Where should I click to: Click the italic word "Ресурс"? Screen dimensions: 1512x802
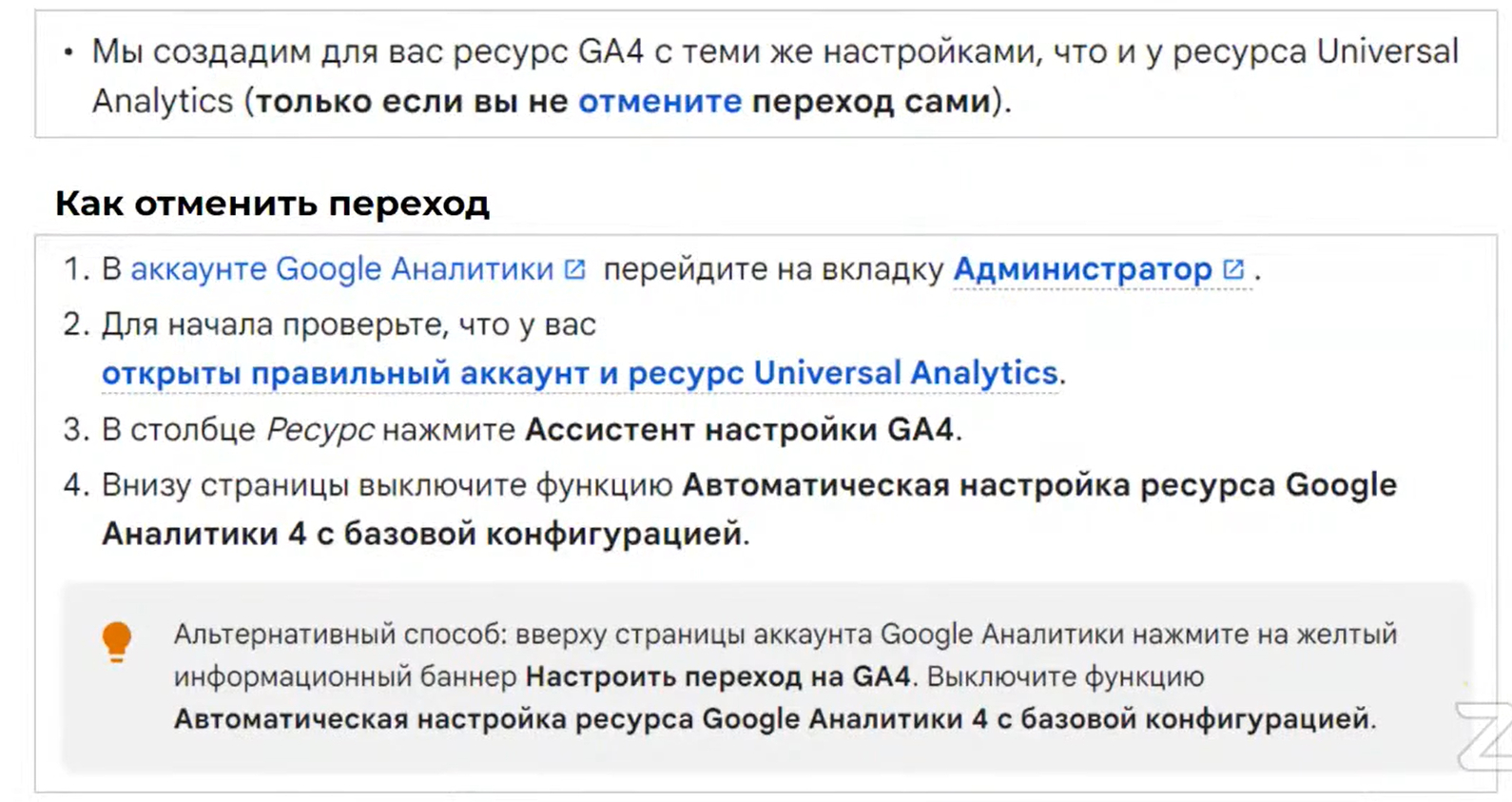320,430
